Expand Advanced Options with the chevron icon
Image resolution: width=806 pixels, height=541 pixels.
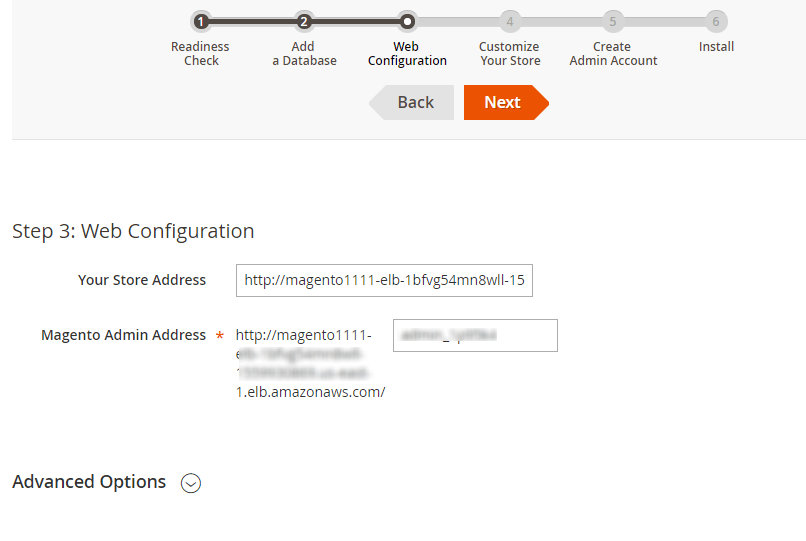[x=191, y=483]
